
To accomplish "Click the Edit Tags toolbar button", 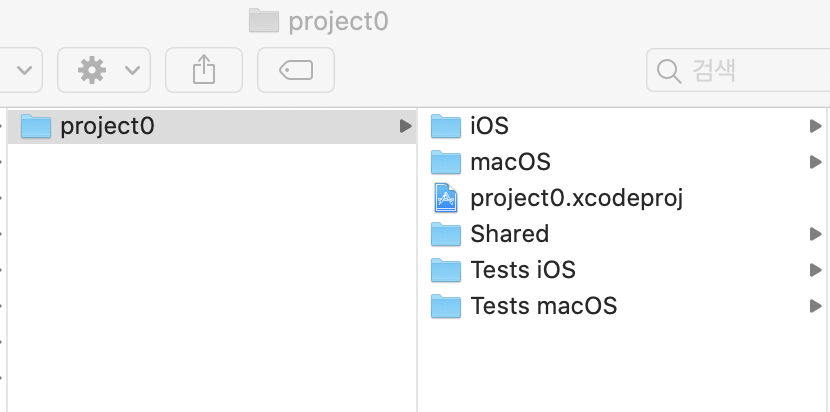I will coord(295,69).
